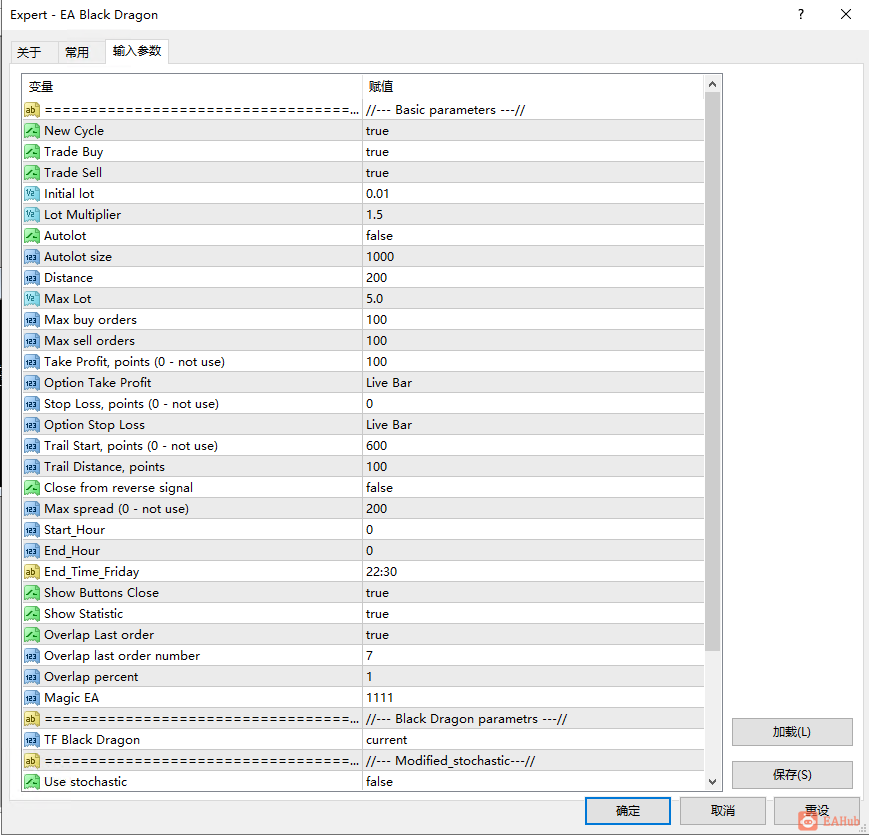This screenshot has width=869, height=836.
Task: Click End_Time_Friday value 22:30
Action: (x=382, y=572)
